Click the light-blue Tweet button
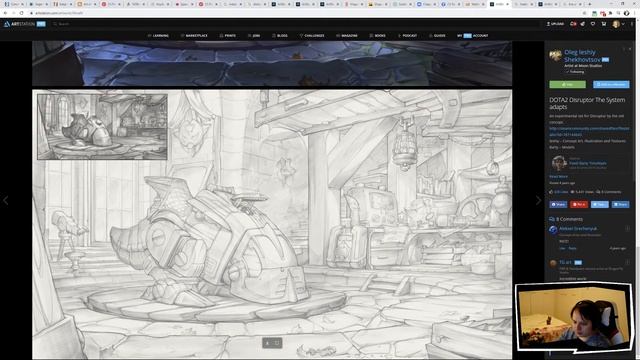Image resolution: width=640 pixels, height=360 pixels. click(x=600, y=204)
